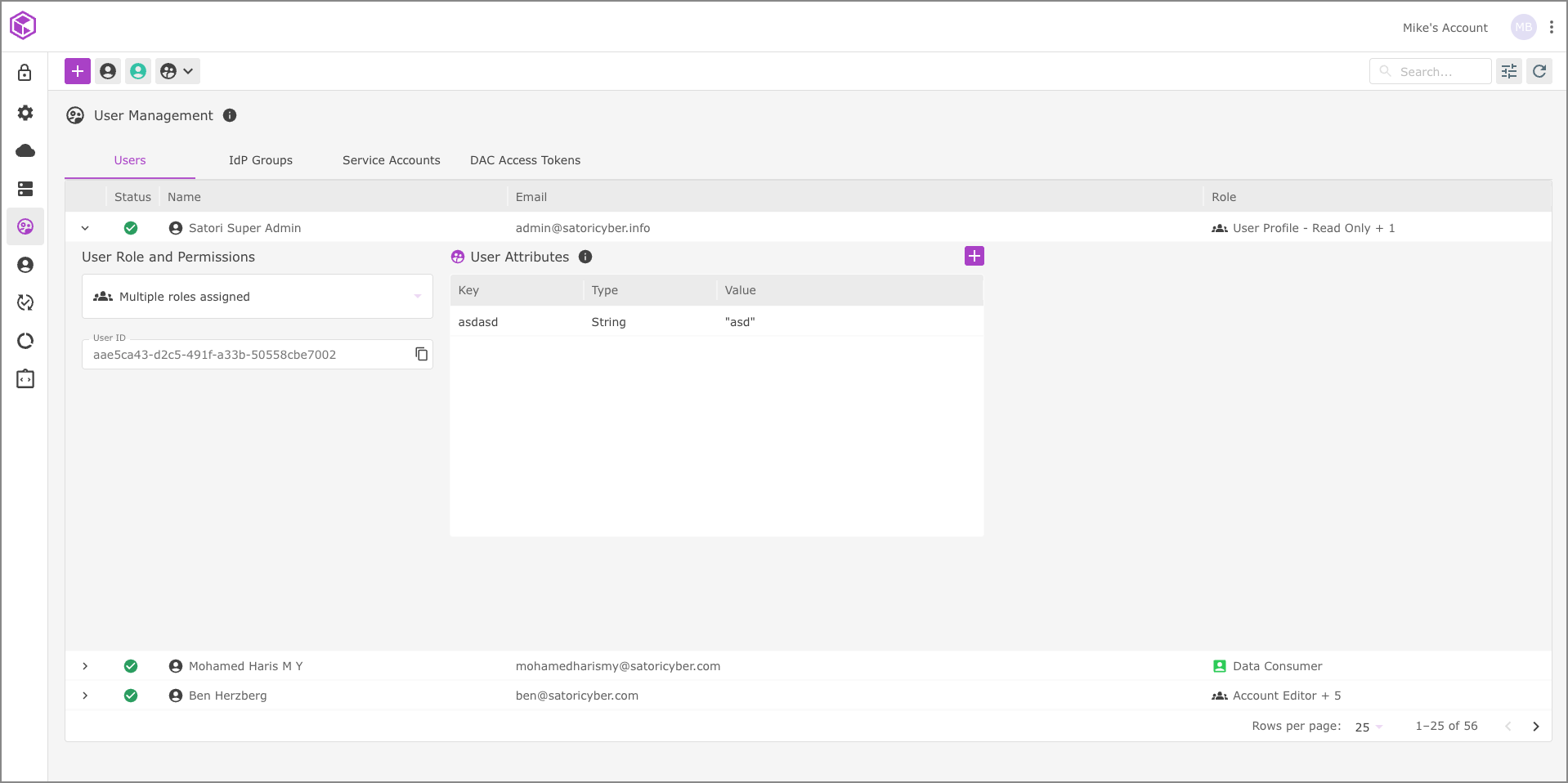1568x783 pixels.
Task: Click the lock icon in the left sidebar
Action: pyautogui.click(x=25, y=73)
